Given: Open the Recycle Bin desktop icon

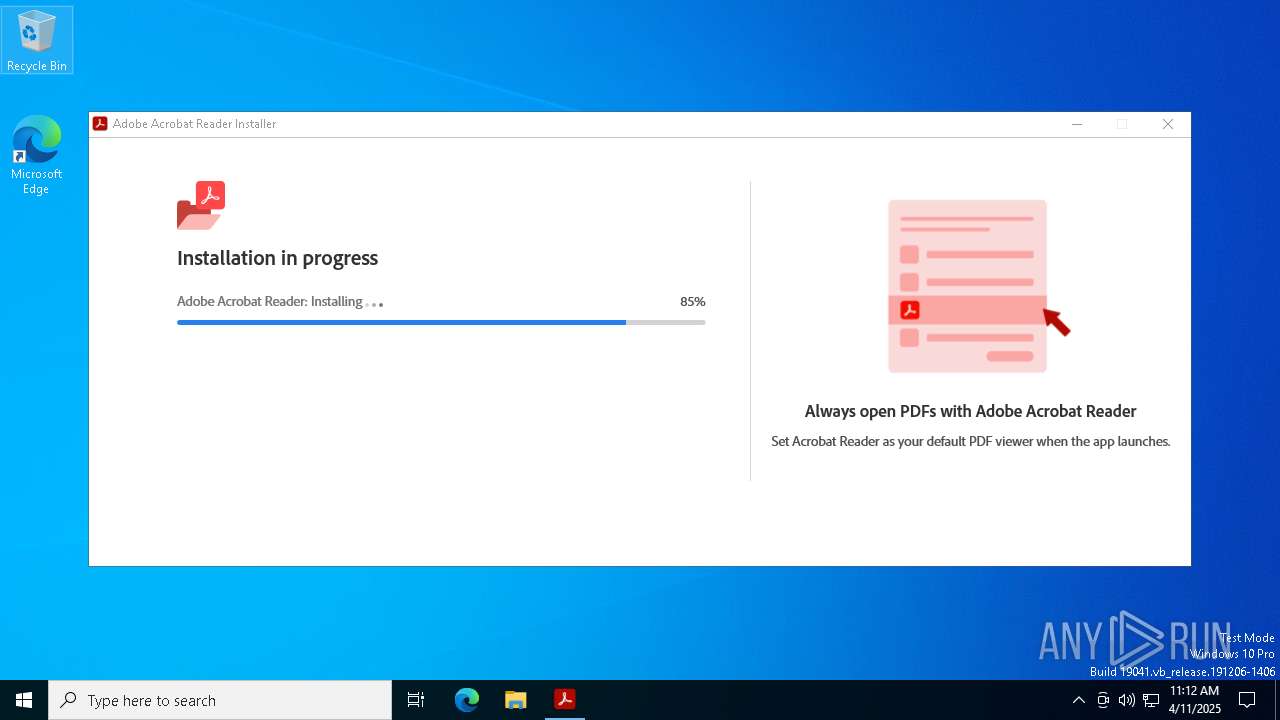Looking at the screenshot, I should pos(37,40).
